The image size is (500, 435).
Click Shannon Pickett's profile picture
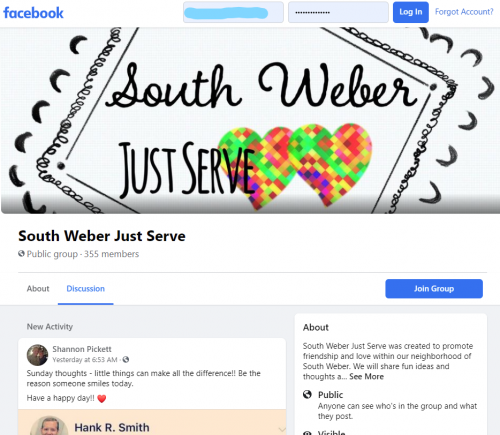37,355
